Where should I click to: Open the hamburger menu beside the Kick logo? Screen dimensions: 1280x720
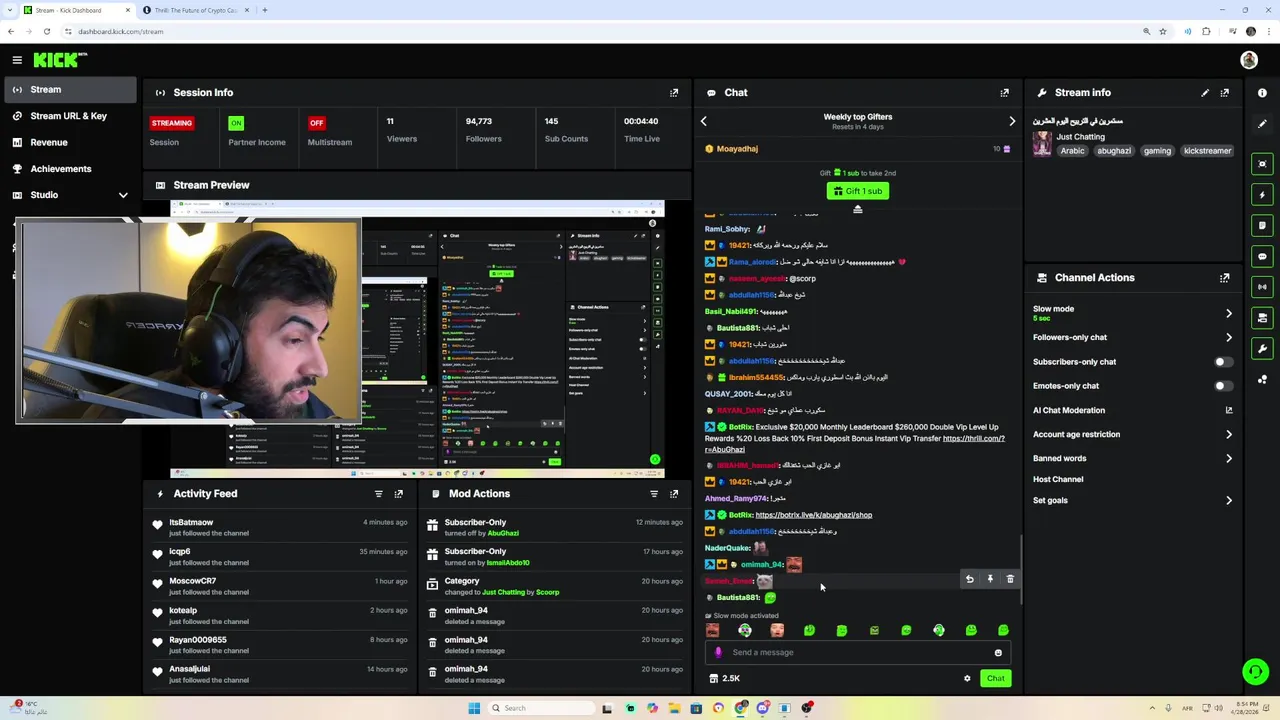pos(17,60)
